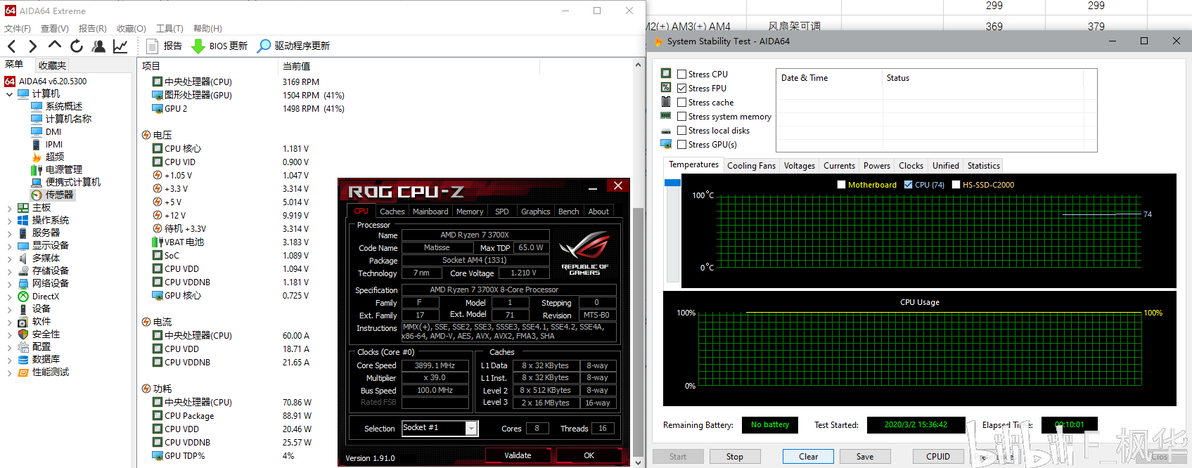This screenshot has width=1192, height=468.
Task: Go back with AIDA64 toolbar back arrow
Action: tap(11, 46)
